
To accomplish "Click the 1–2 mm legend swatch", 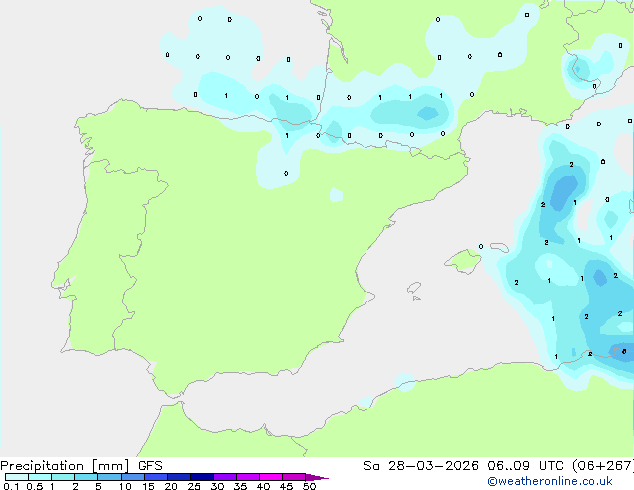I will 63,477.
